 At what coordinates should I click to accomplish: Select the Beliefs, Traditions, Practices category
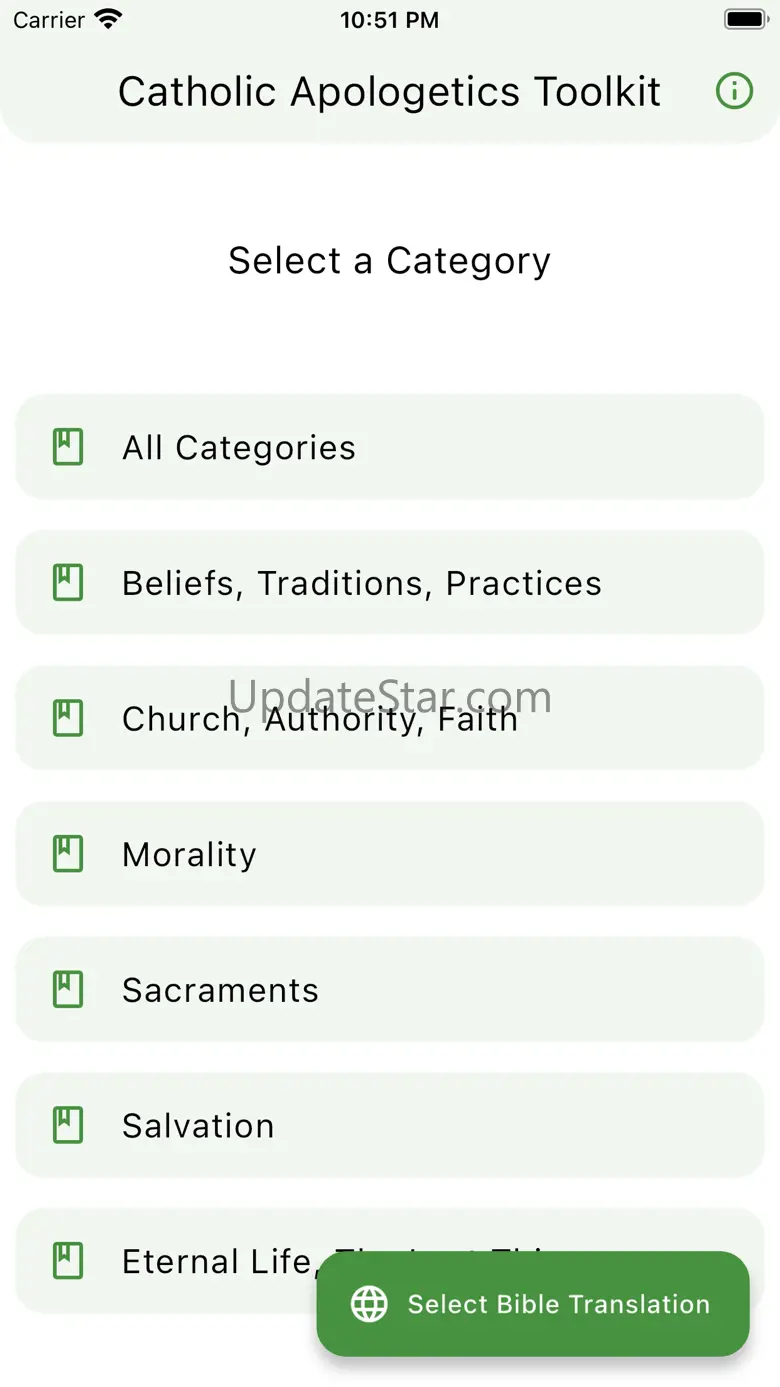pos(390,583)
